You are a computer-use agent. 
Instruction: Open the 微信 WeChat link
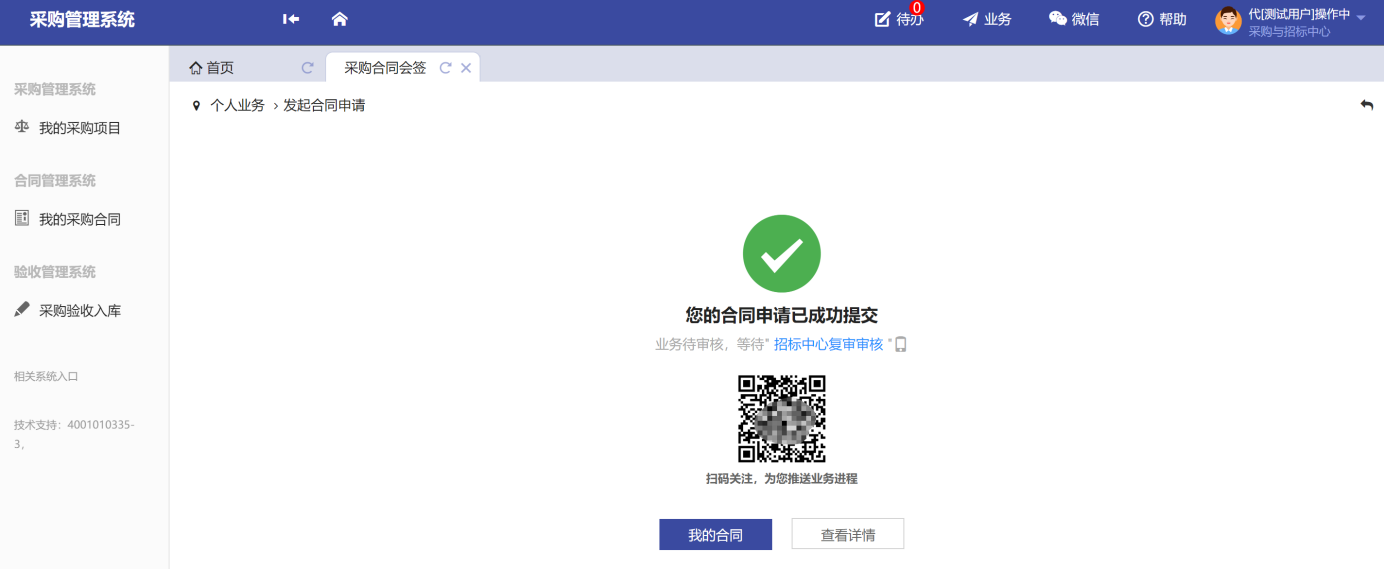point(1074,19)
